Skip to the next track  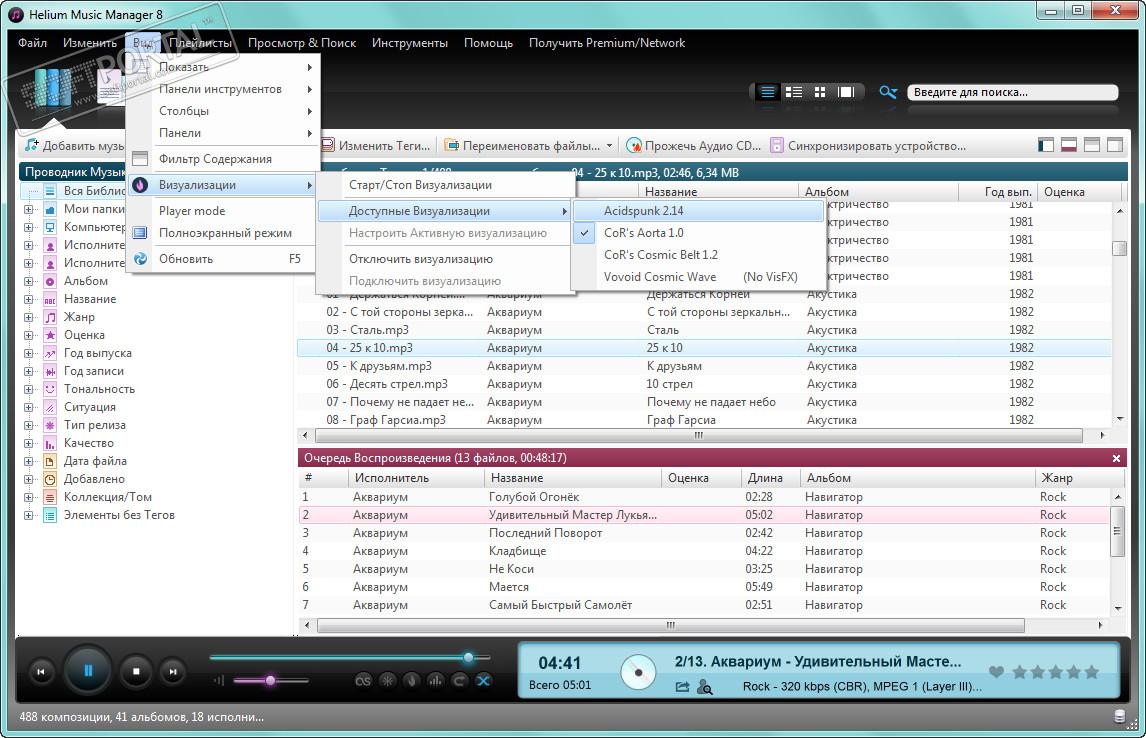172,672
